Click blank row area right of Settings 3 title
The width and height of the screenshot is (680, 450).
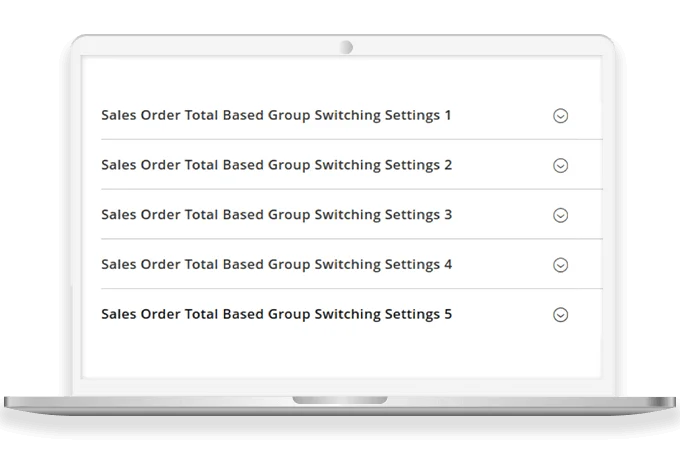pyautogui.click(x=500, y=215)
